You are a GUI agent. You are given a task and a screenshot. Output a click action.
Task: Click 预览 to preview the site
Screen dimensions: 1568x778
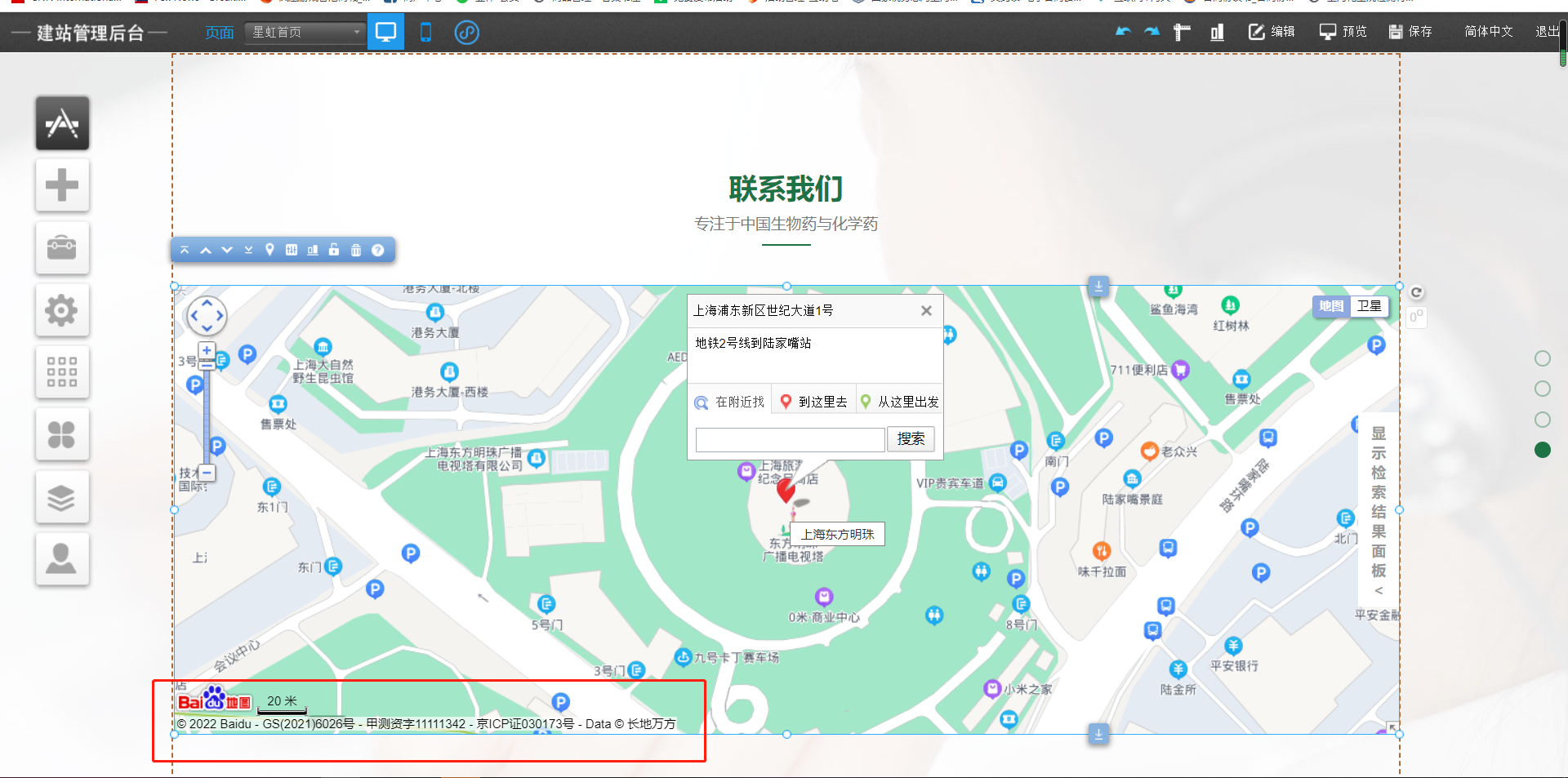(1343, 32)
